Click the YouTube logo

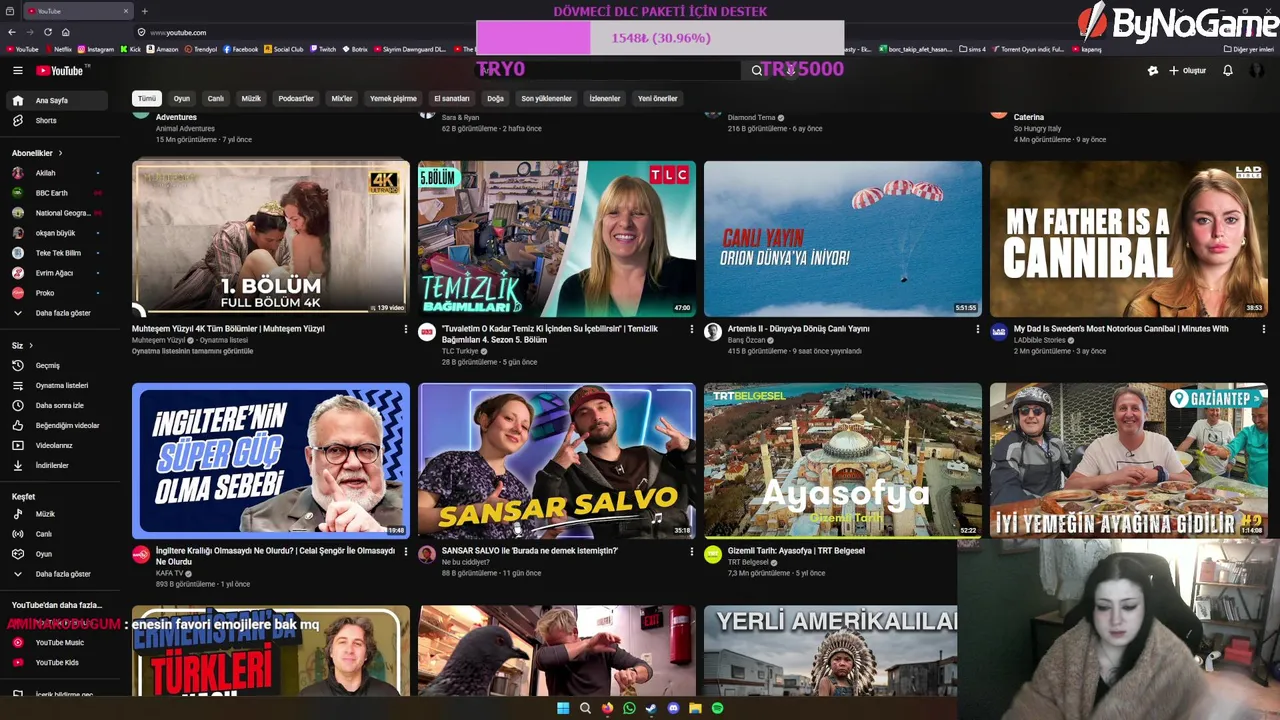[x=62, y=71]
